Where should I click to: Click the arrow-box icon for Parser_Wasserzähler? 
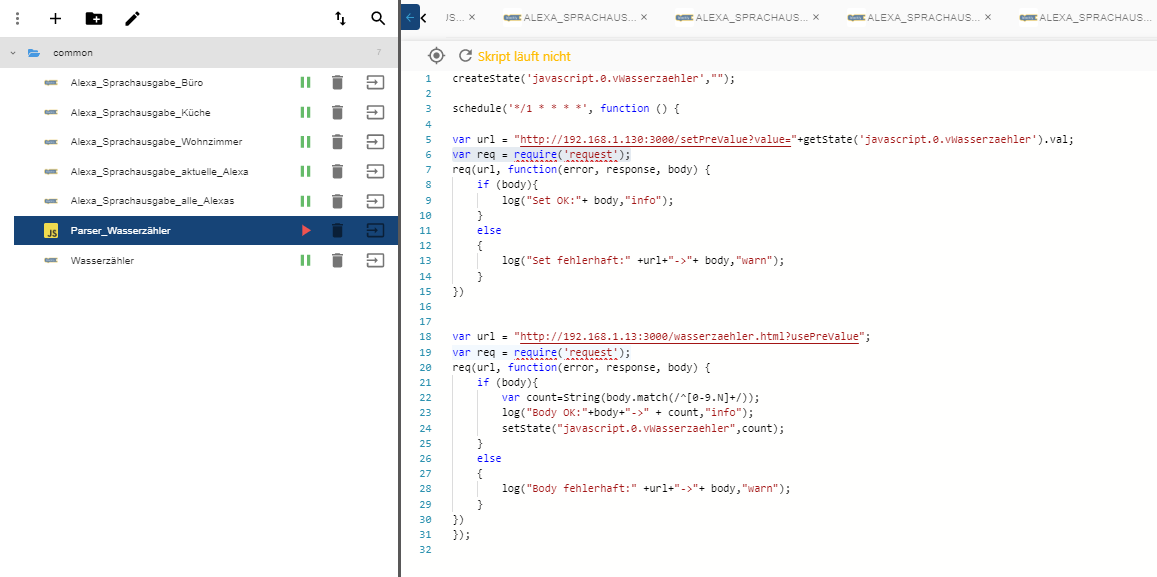coord(376,231)
